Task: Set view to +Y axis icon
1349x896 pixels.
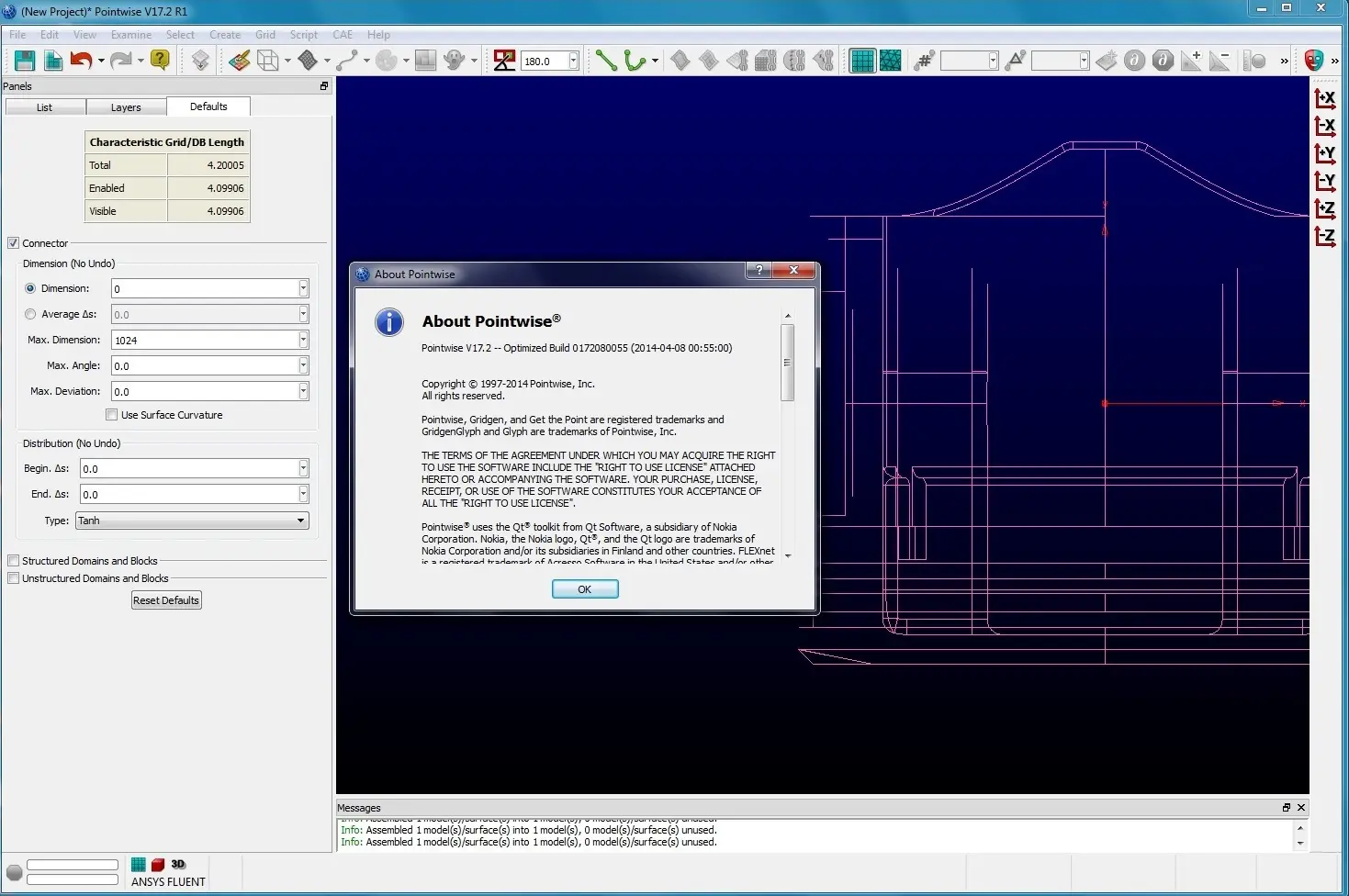Action: pos(1324,153)
